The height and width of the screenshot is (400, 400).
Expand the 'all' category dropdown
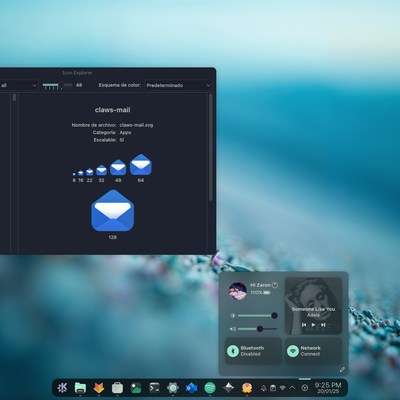coord(18,85)
